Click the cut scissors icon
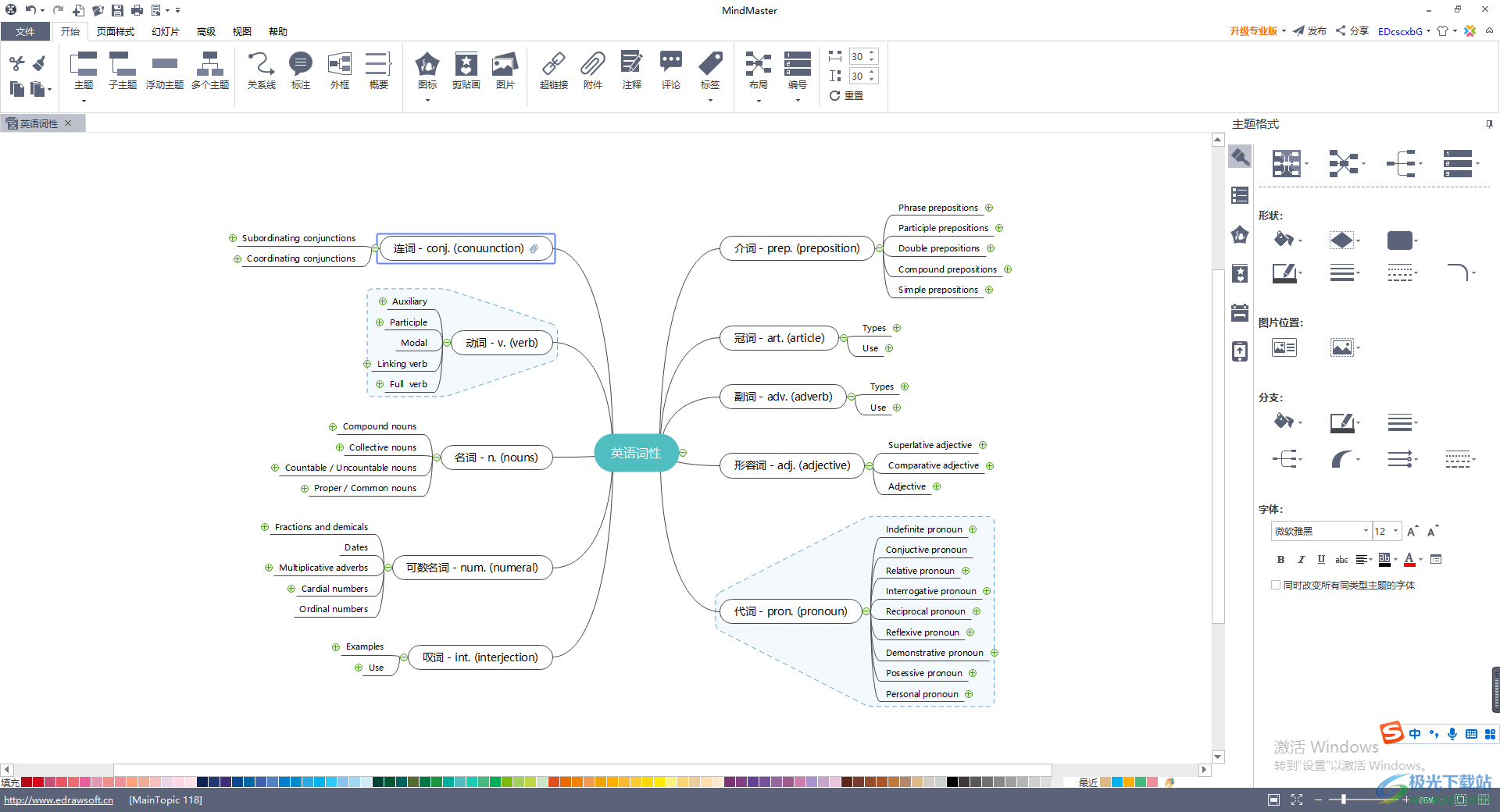The width and height of the screenshot is (1500, 812). point(17,63)
